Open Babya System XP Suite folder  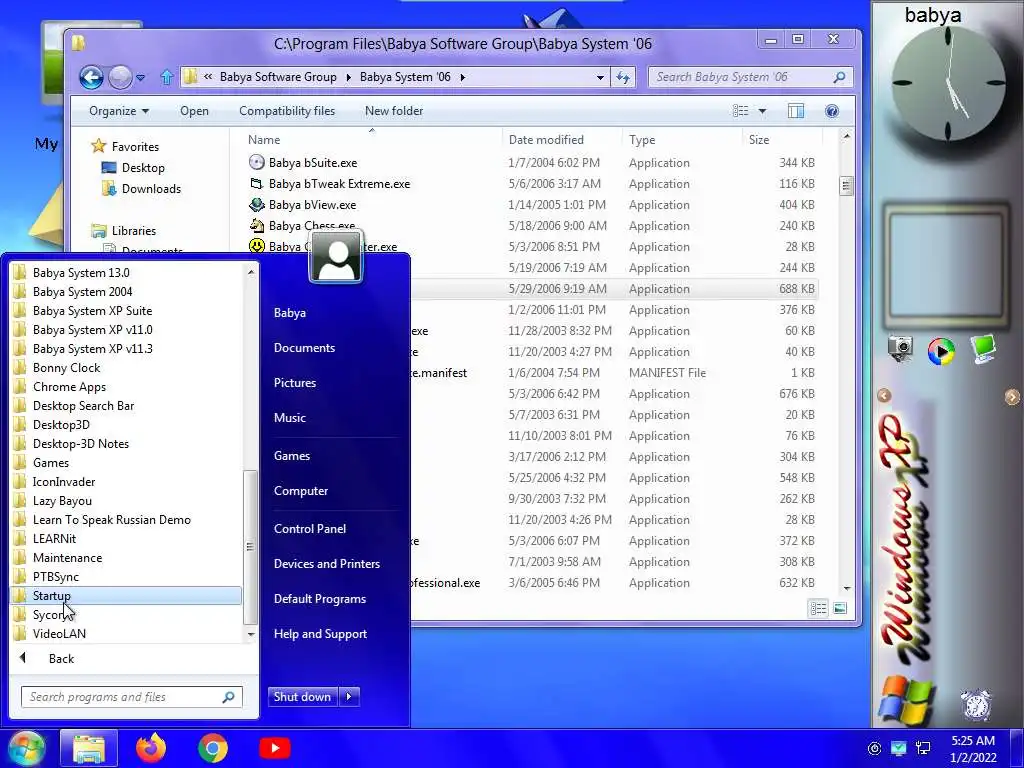coord(125,311)
